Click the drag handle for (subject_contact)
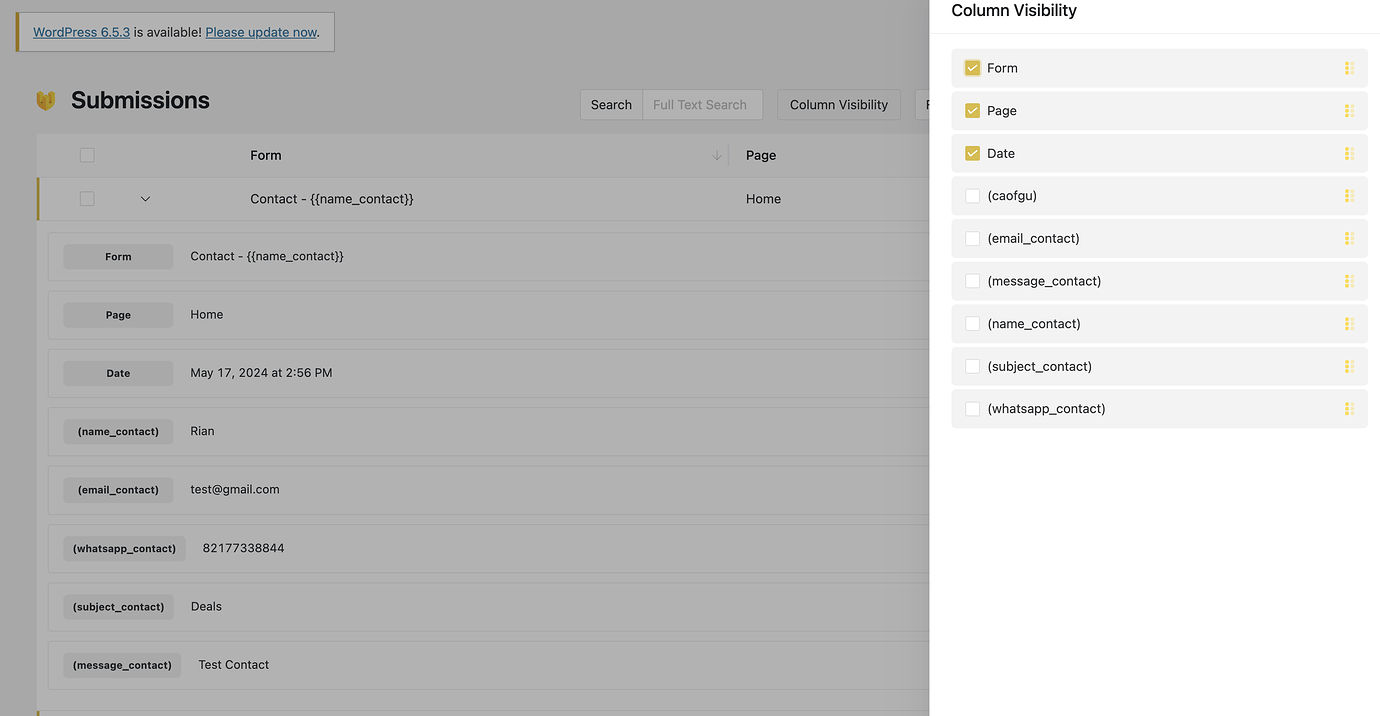Viewport: 1380px width, 716px height. tap(1349, 366)
